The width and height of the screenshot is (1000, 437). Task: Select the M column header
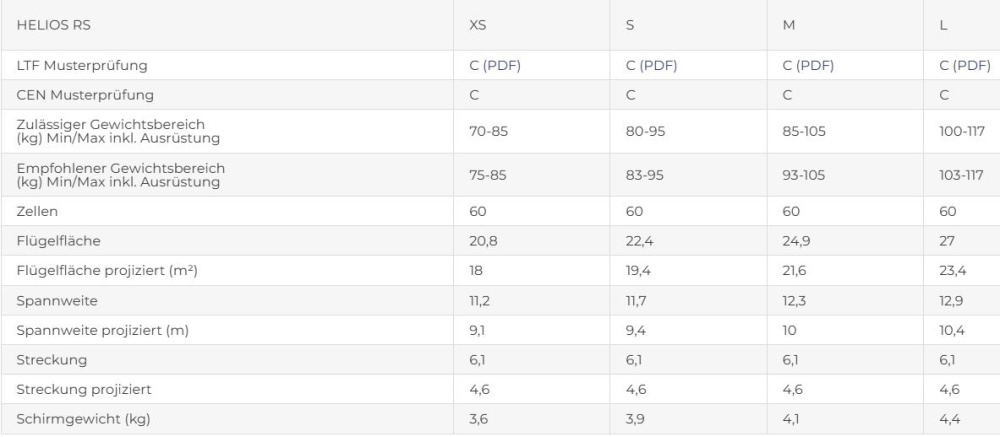tap(788, 26)
